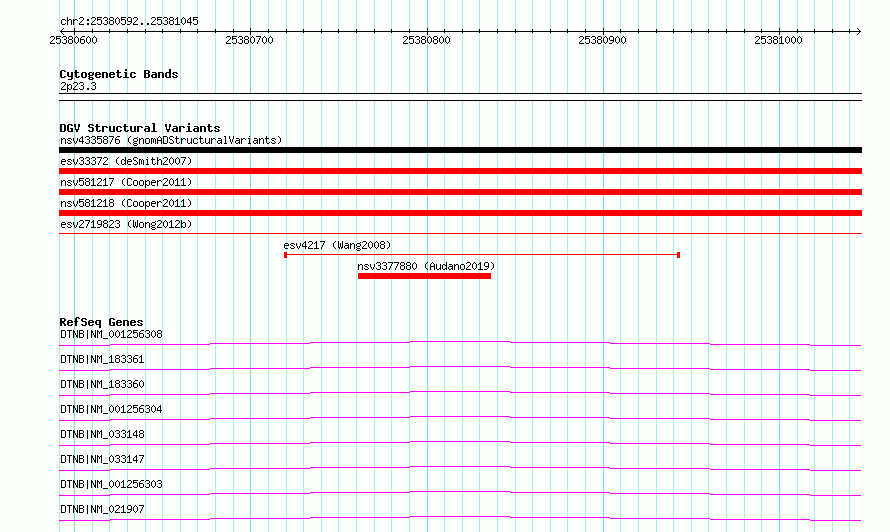
Task: Open DTNB|NM_021907 transcript label
Action: [102, 509]
